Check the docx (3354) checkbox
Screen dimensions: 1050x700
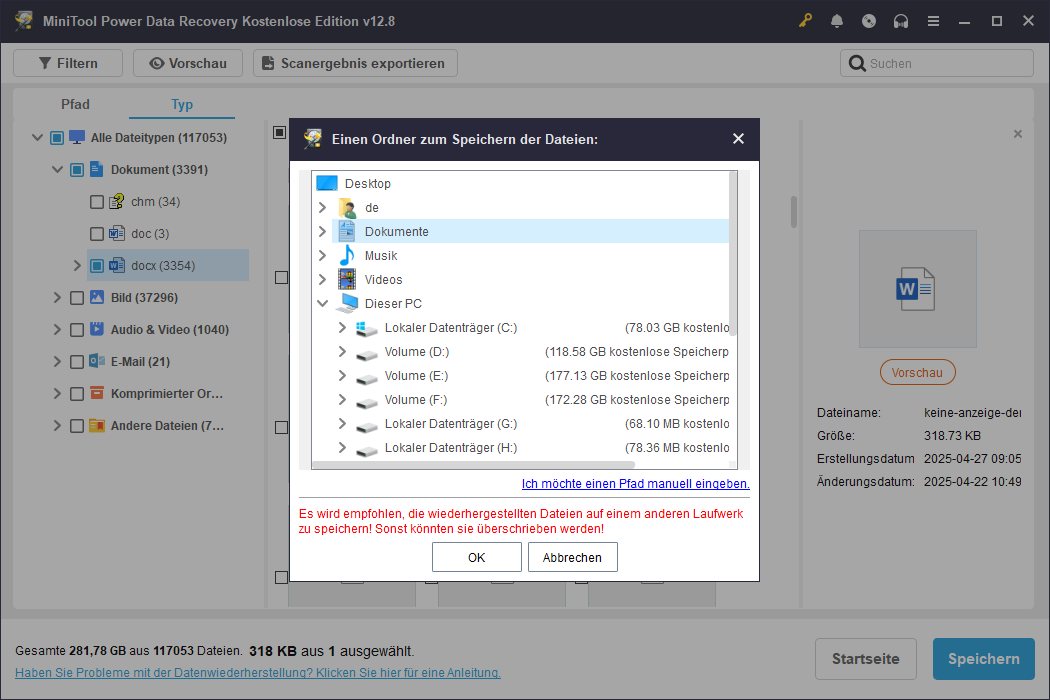(x=97, y=265)
